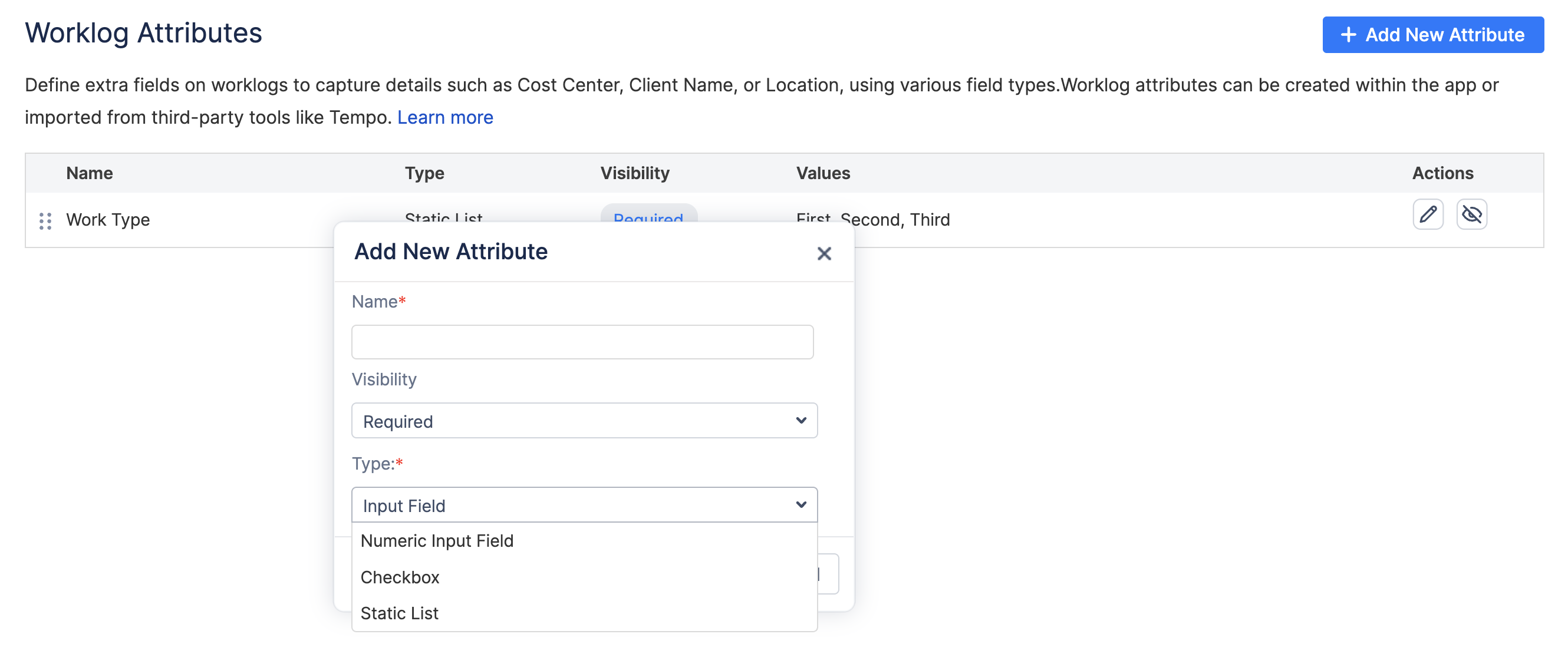Choose the Checkbox option in the Type list
This screenshot has width=1568, height=667.
point(399,576)
